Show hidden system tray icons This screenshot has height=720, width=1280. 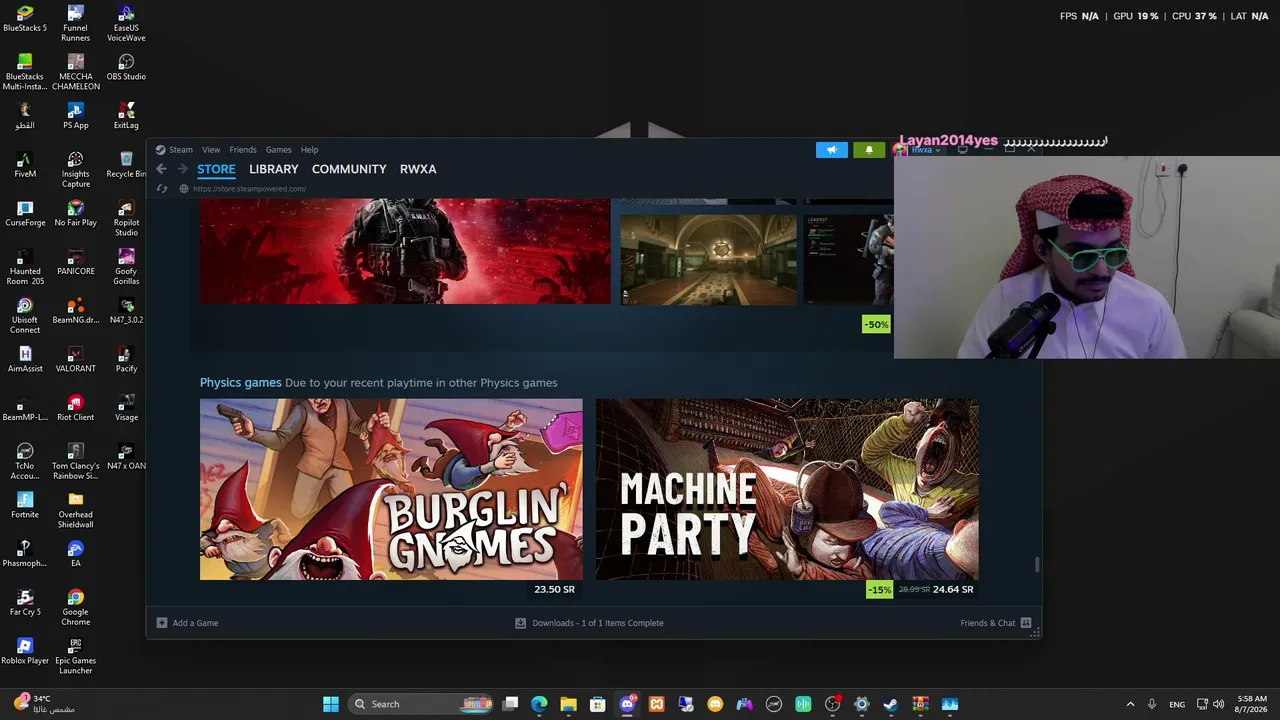pos(1130,704)
